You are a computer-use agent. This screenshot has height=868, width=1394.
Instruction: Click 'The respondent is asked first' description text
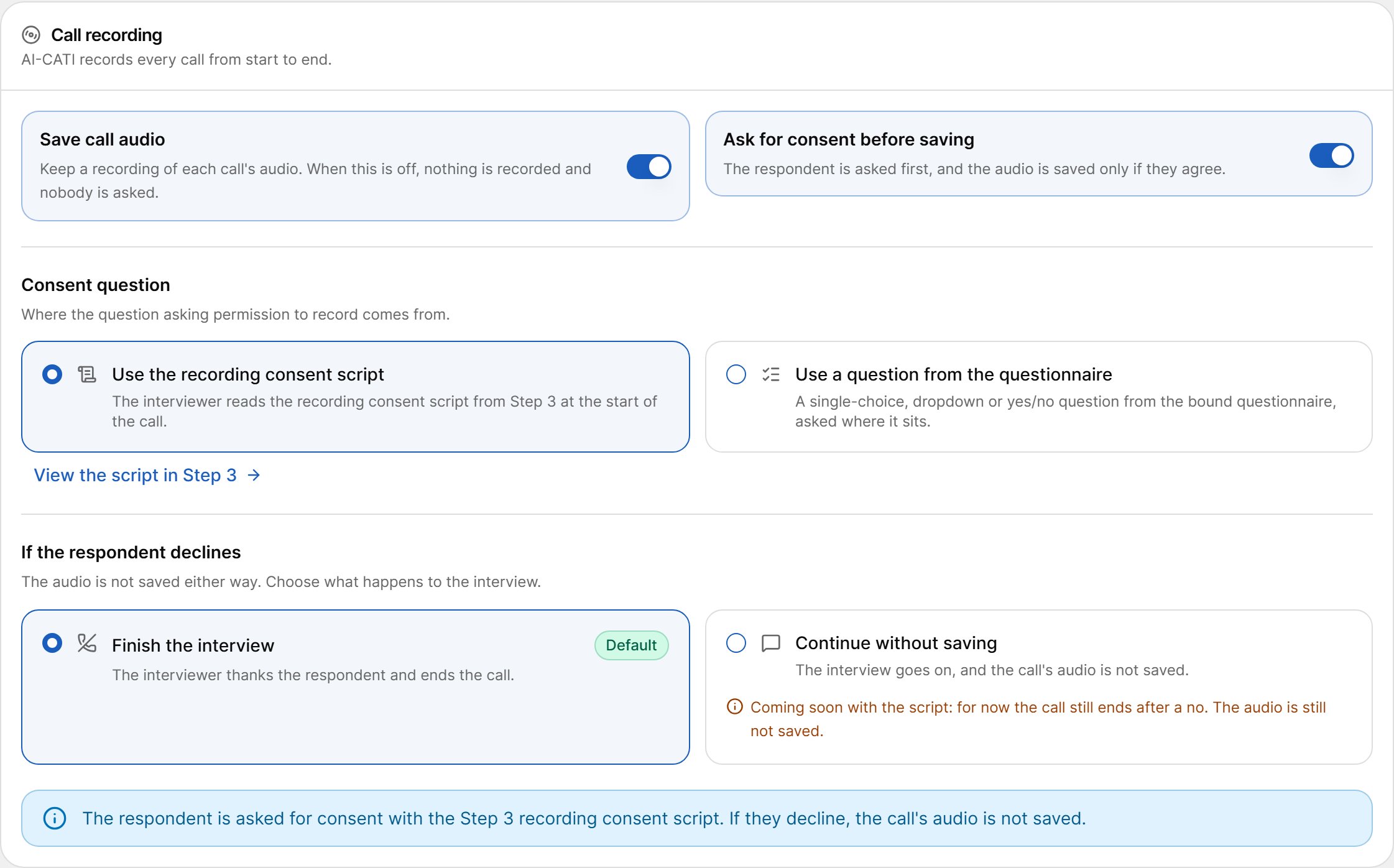click(974, 169)
